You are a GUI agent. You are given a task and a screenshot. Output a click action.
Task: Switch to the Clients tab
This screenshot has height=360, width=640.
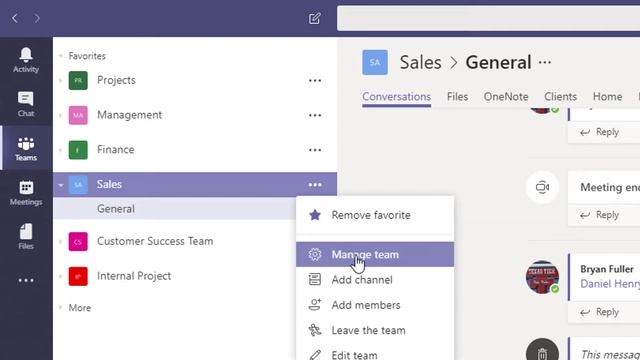point(560,97)
